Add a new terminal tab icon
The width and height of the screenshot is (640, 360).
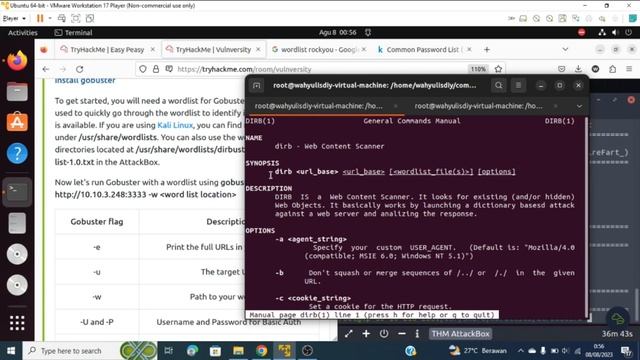(x=256, y=85)
